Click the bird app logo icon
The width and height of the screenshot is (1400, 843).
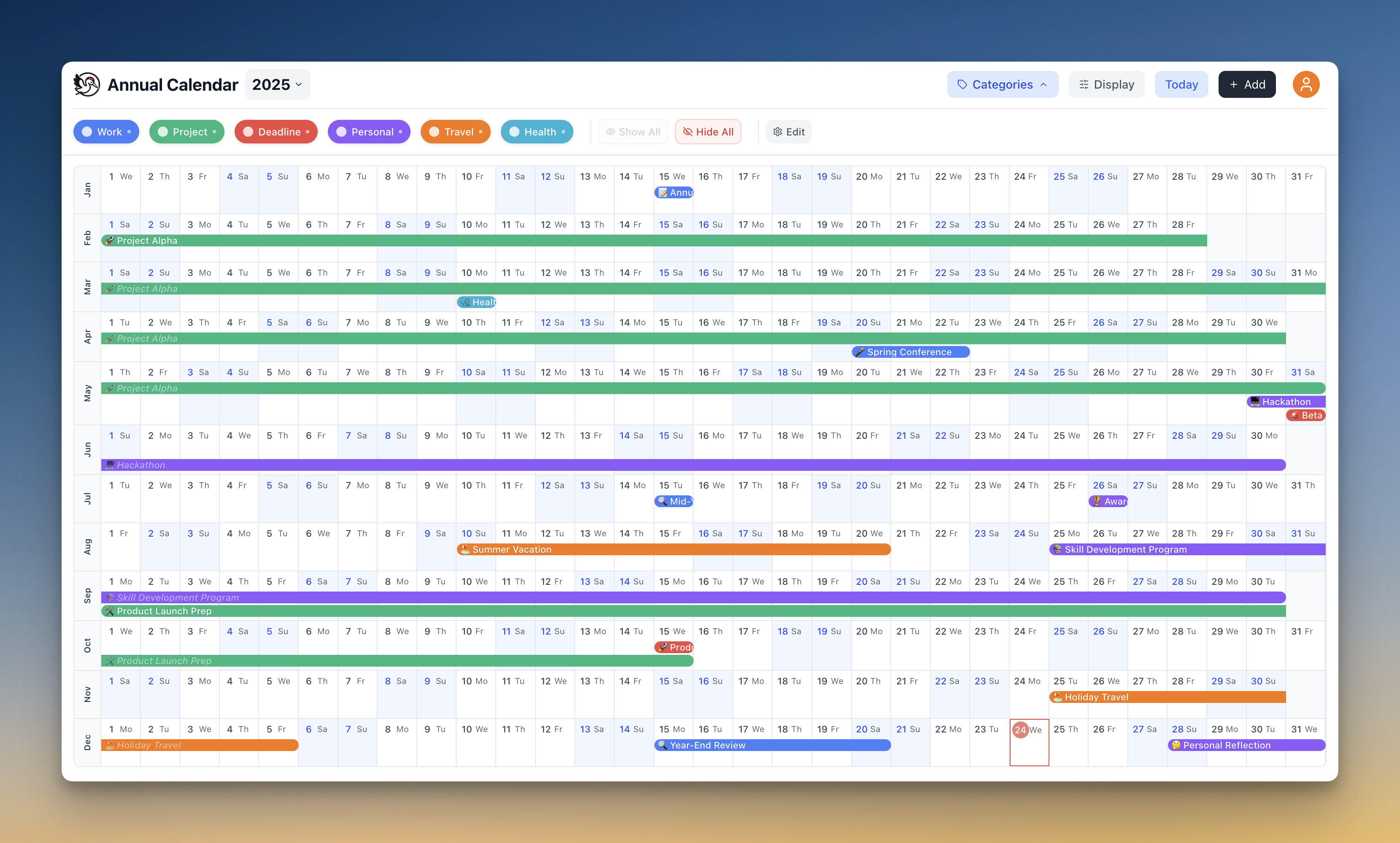(x=87, y=84)
